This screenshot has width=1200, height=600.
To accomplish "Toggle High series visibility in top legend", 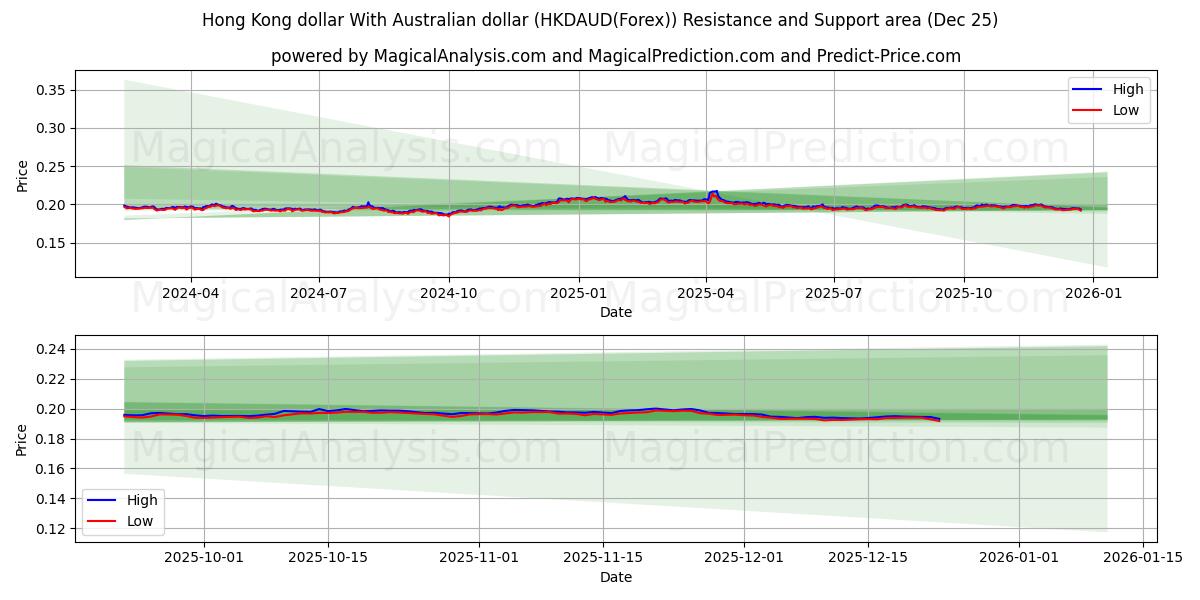I will click(x=1129, y=89).
